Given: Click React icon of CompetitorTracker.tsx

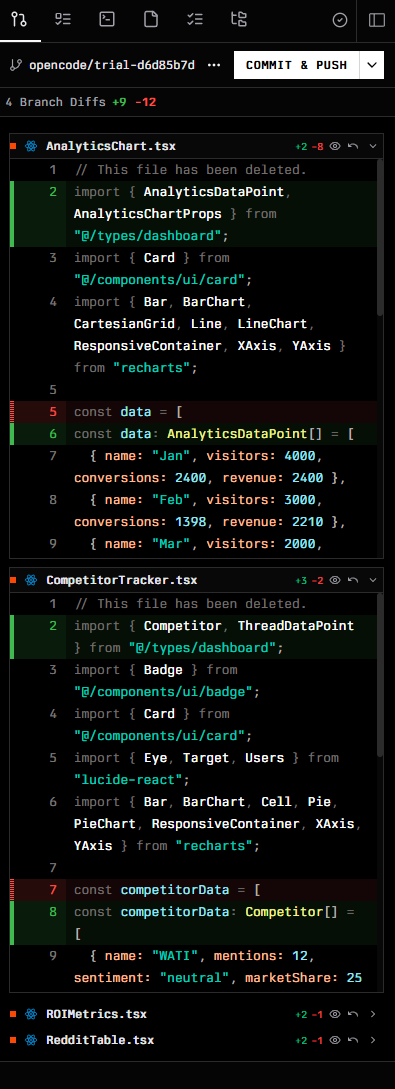Looking at the screenshot, I should tap(31, 580).
